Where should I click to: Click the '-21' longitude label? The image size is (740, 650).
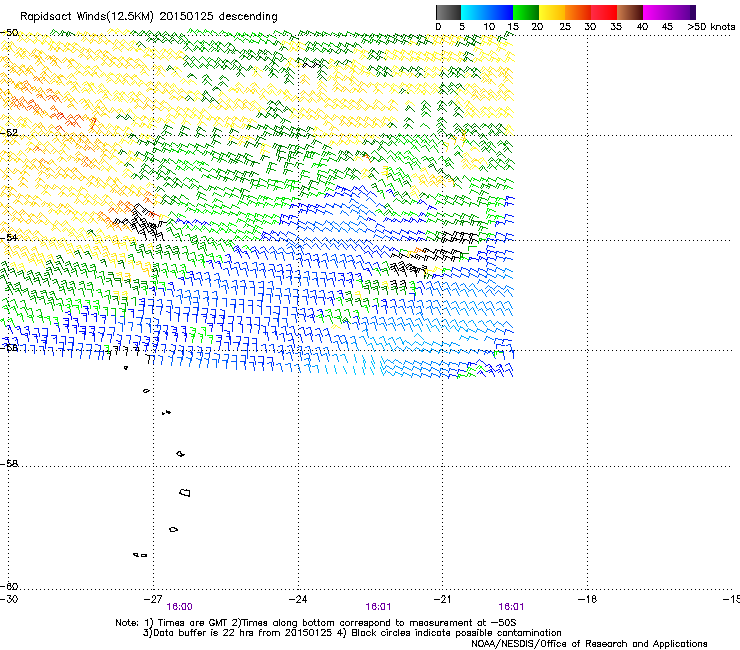point(443,599)
